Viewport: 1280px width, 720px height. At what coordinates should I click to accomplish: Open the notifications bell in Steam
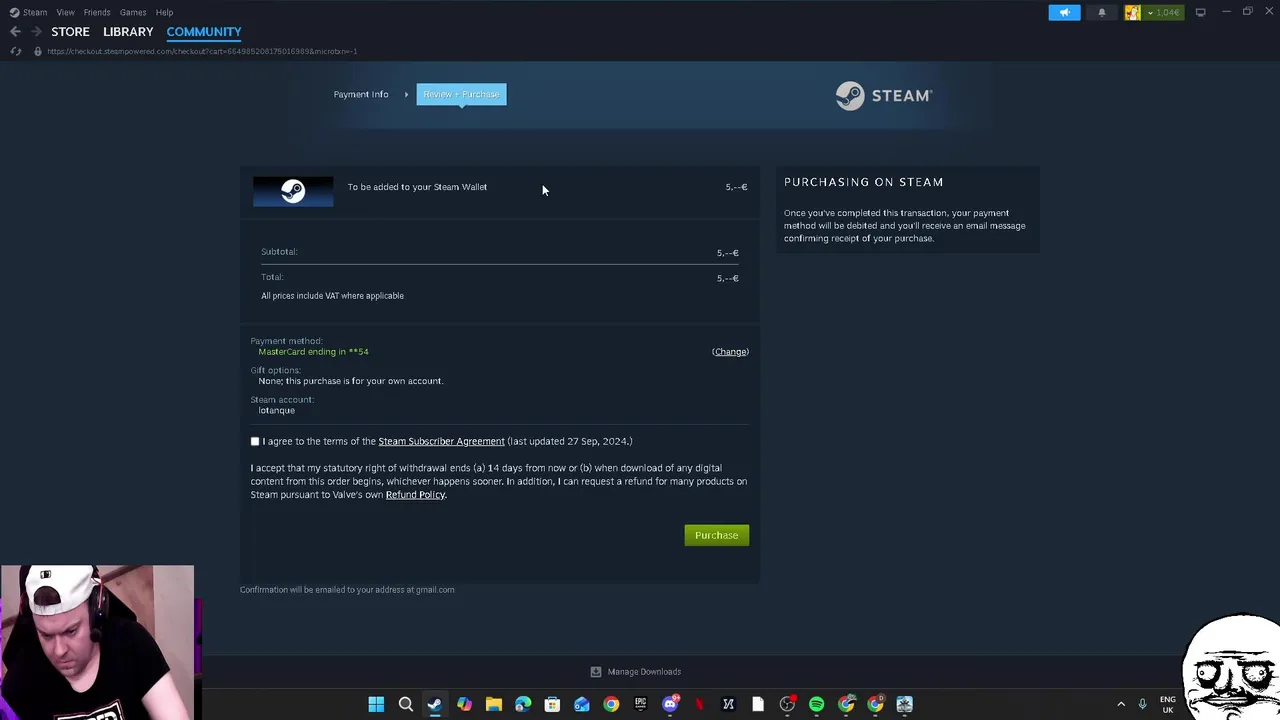1102,12
